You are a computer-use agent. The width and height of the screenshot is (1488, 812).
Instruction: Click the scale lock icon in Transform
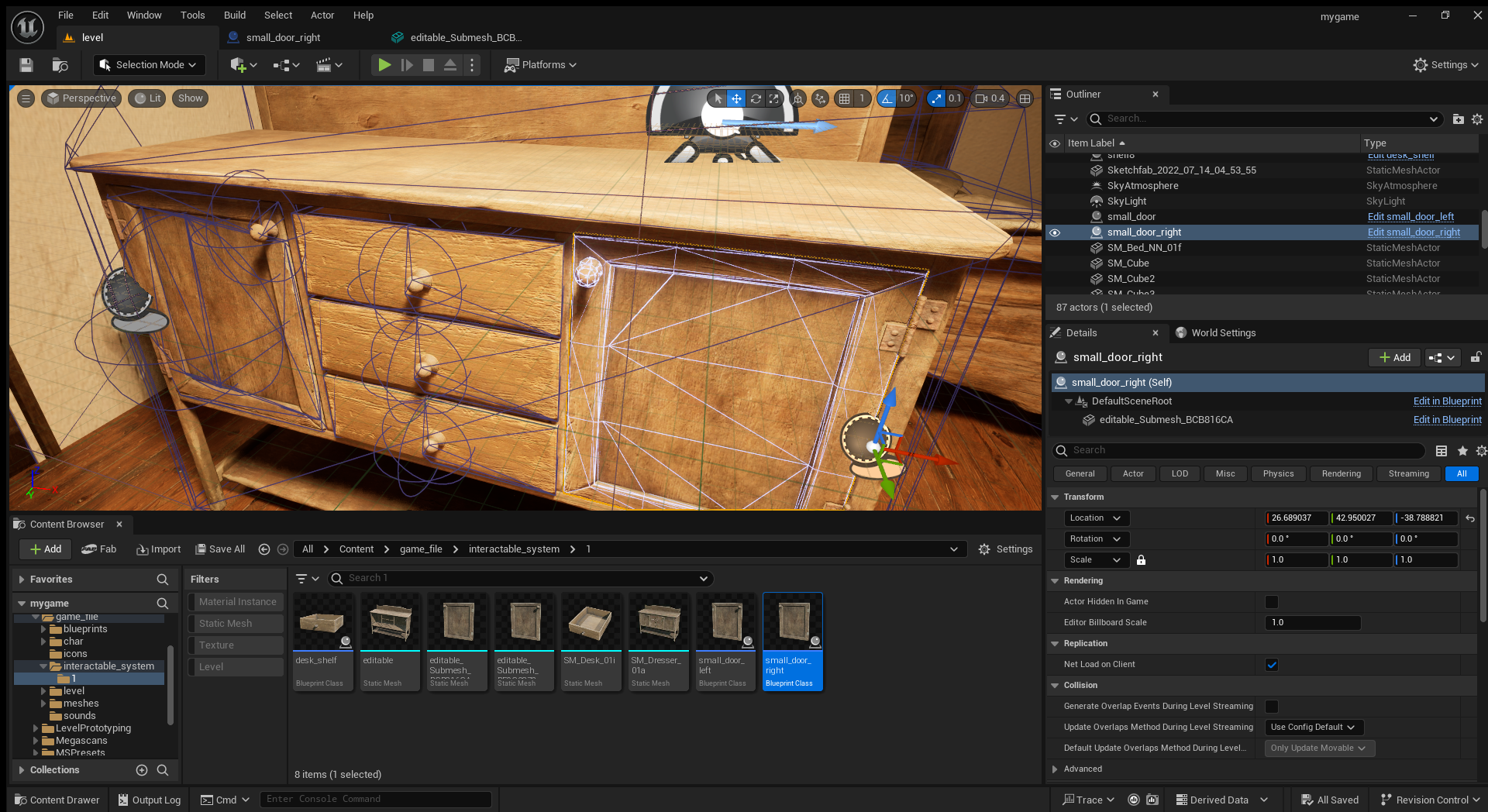1141,560
